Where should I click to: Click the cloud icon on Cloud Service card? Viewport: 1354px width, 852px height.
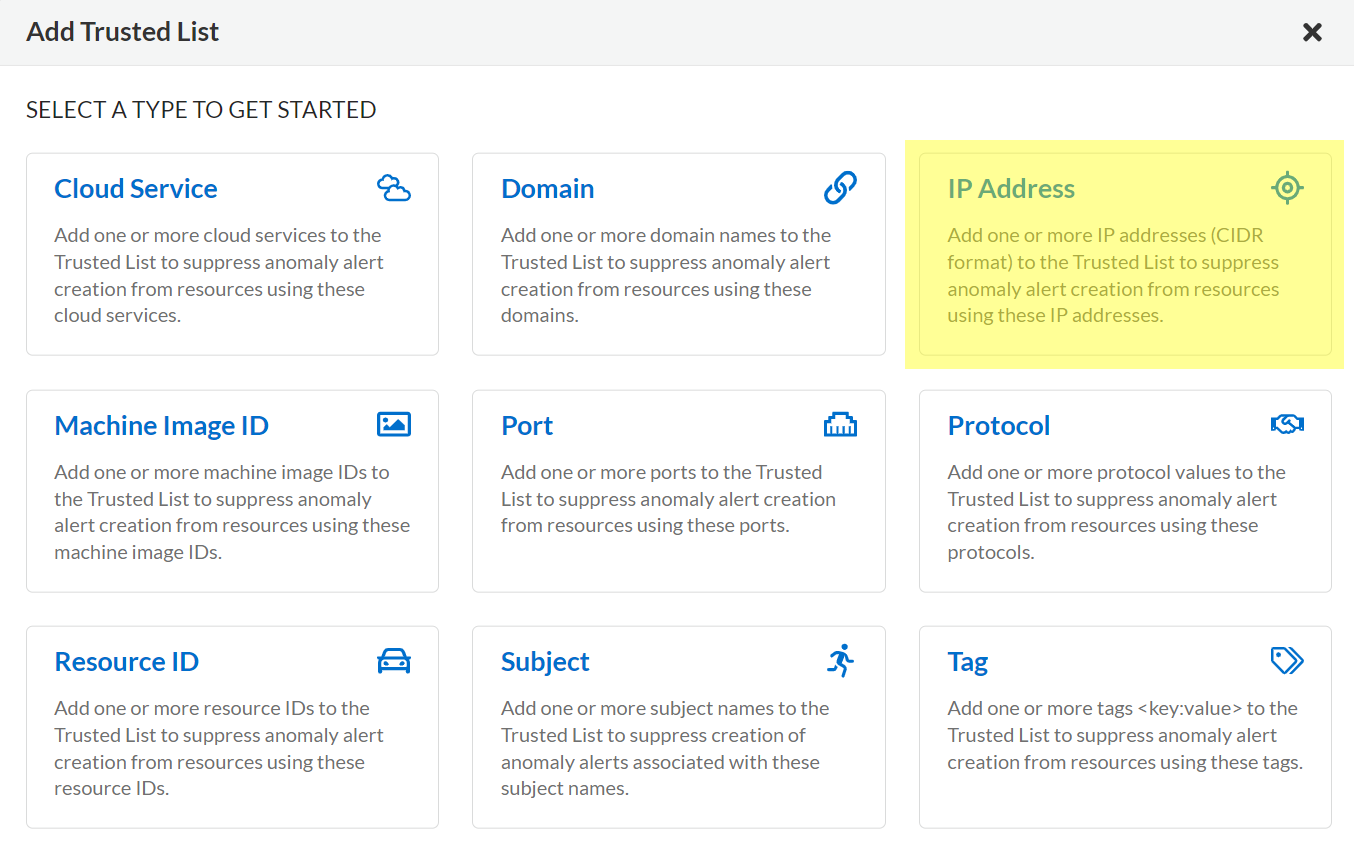pos(394,188)
